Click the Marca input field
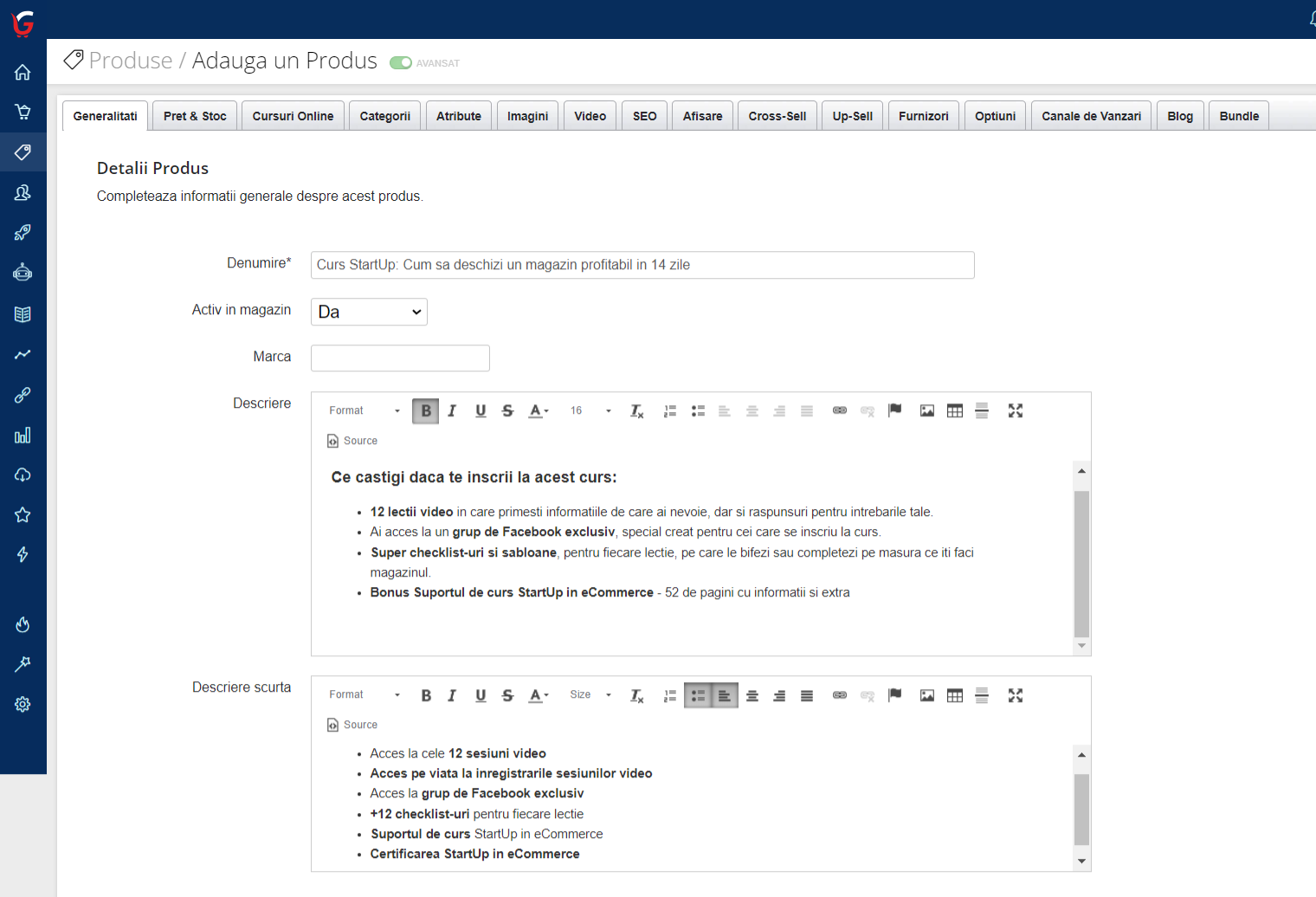Viewport: 1316px width, 897px height. [400, 358]
